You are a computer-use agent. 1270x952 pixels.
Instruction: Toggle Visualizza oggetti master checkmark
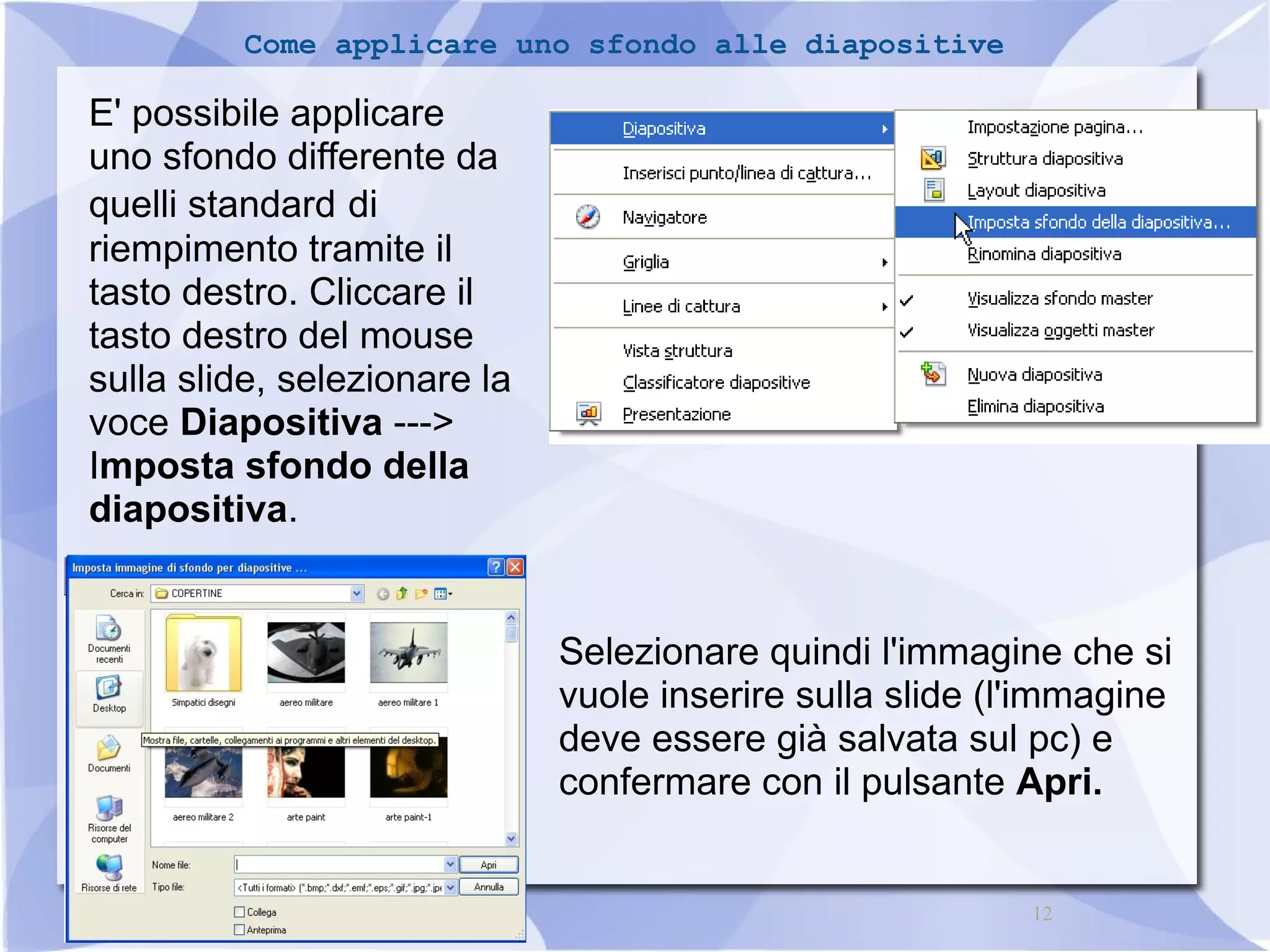pos(907,332)
